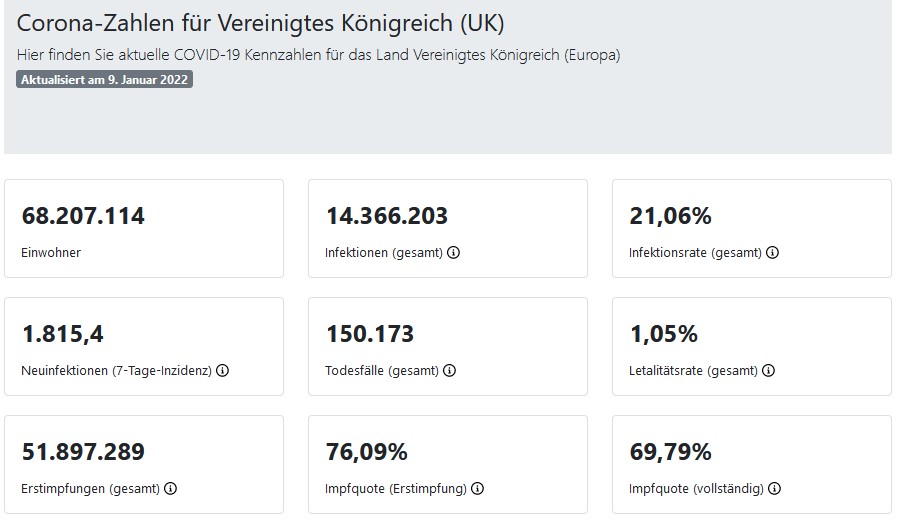Show info for Letalitätsrate (gesamt)
Screen dimensions: 901x523
768,371
